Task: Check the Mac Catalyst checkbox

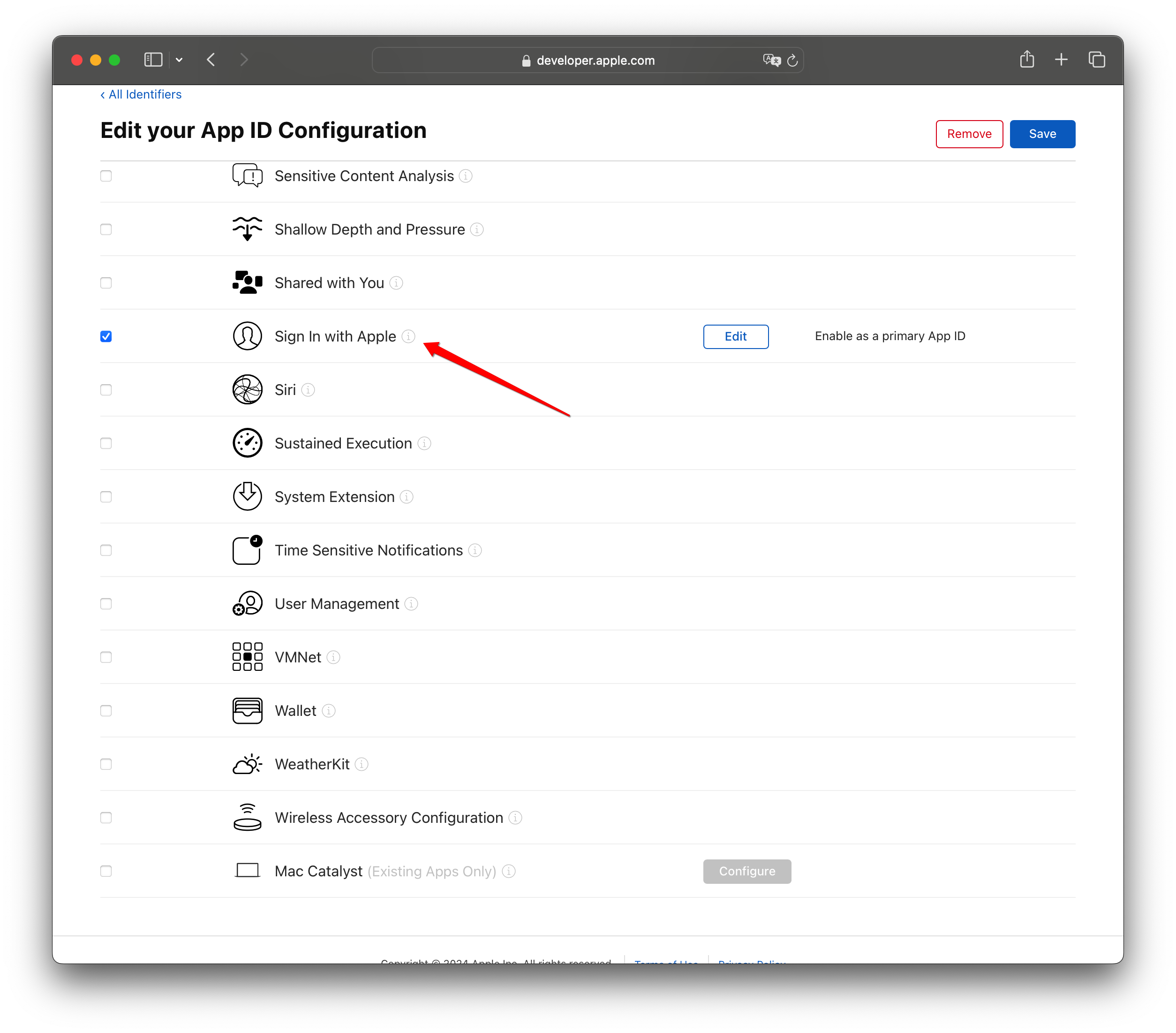Action: [106, 871]
